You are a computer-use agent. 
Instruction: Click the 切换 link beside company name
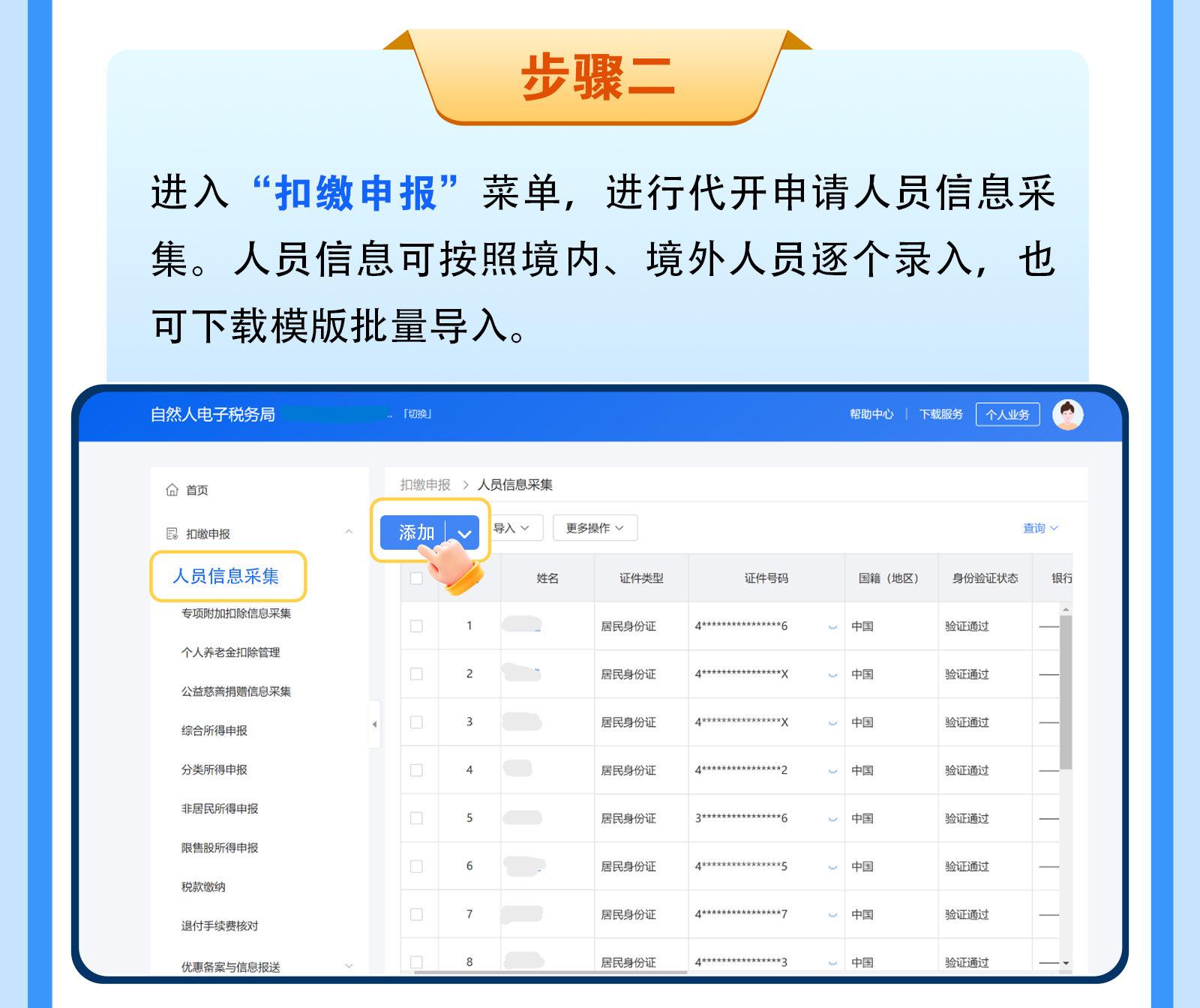pyautogui.click(x=418, y=414)
